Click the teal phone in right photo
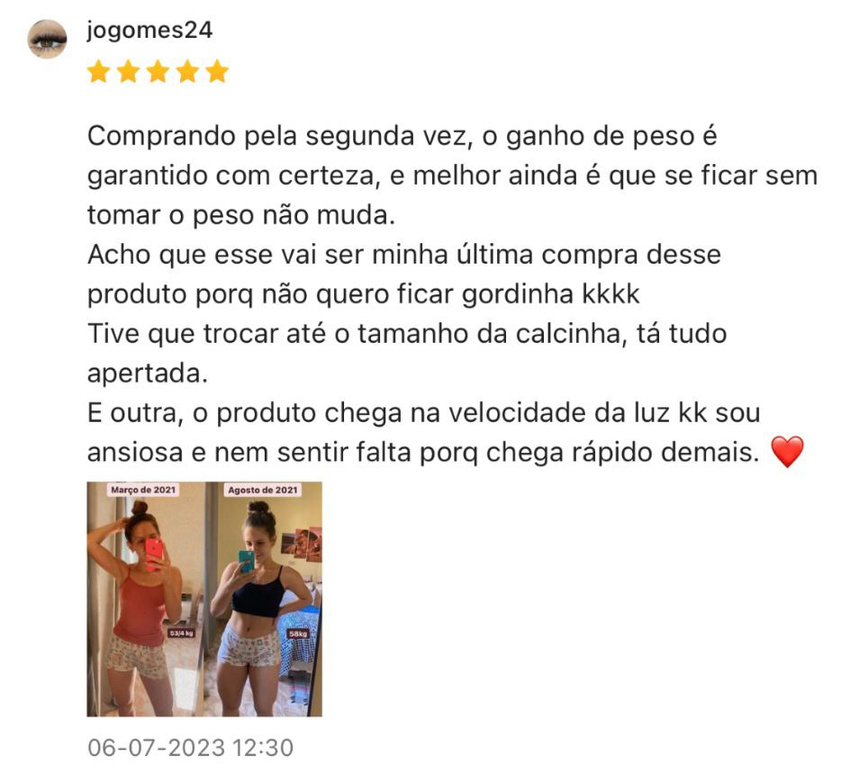850x775 pixels. click(246, 561)
